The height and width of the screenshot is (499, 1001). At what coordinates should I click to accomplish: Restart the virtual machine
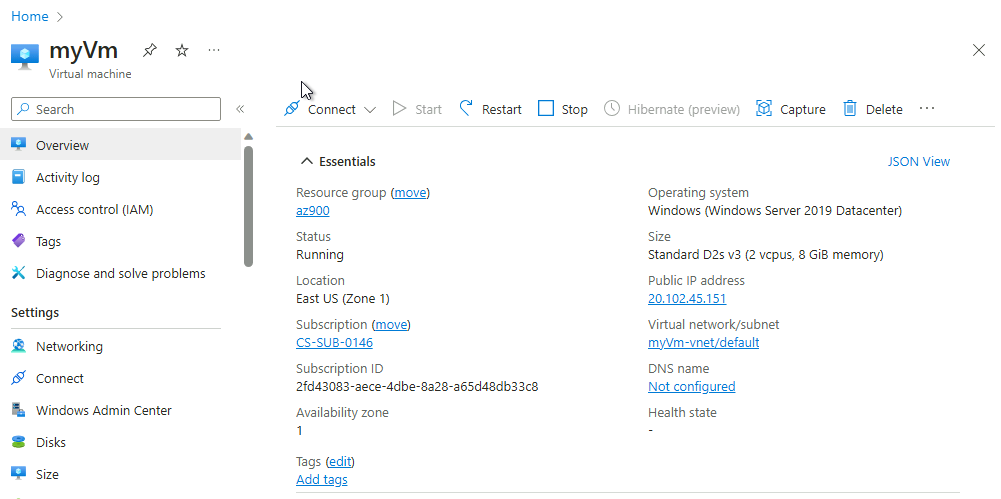tap(490, 109)
